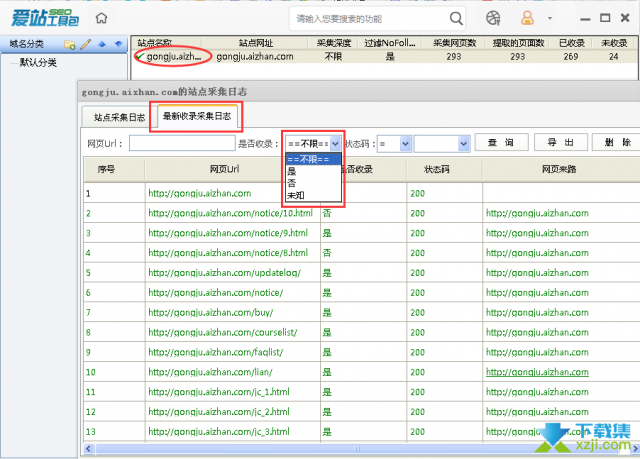Move category down with blue arrow
The image size is (640, 459).
tap(118, 44)
